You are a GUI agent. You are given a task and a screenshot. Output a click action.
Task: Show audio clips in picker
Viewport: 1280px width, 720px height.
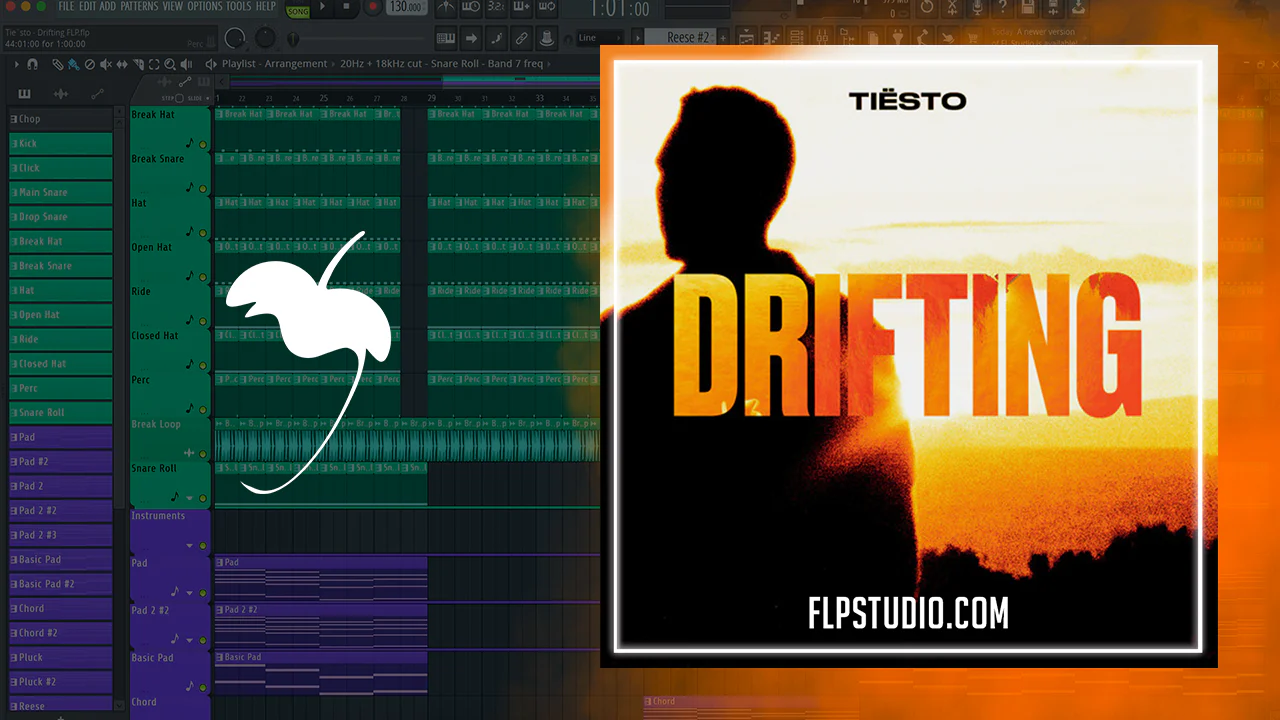pos(60,94)
